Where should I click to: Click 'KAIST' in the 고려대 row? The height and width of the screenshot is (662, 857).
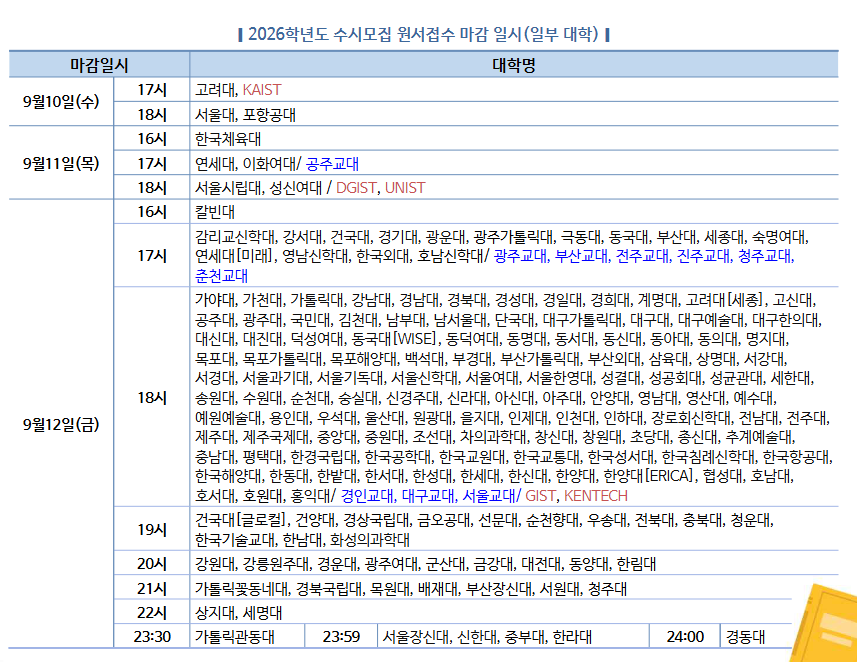click(262, 90)
